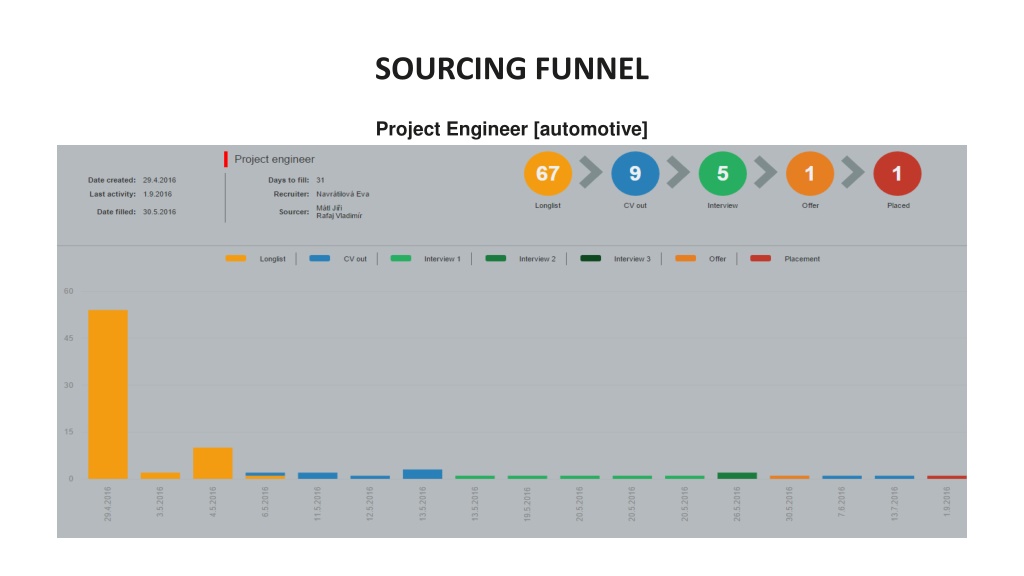Image resolution: width=1024 pixels, height=576 pixels.
Task: Click the Days to fill value 31
Action: pos(320,180)
